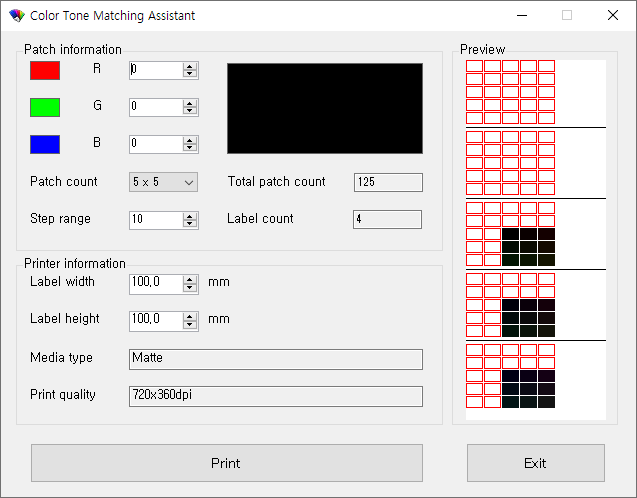637x498 pixels.
Task: Increase Step range with up arrow
Action: point(190,217)
